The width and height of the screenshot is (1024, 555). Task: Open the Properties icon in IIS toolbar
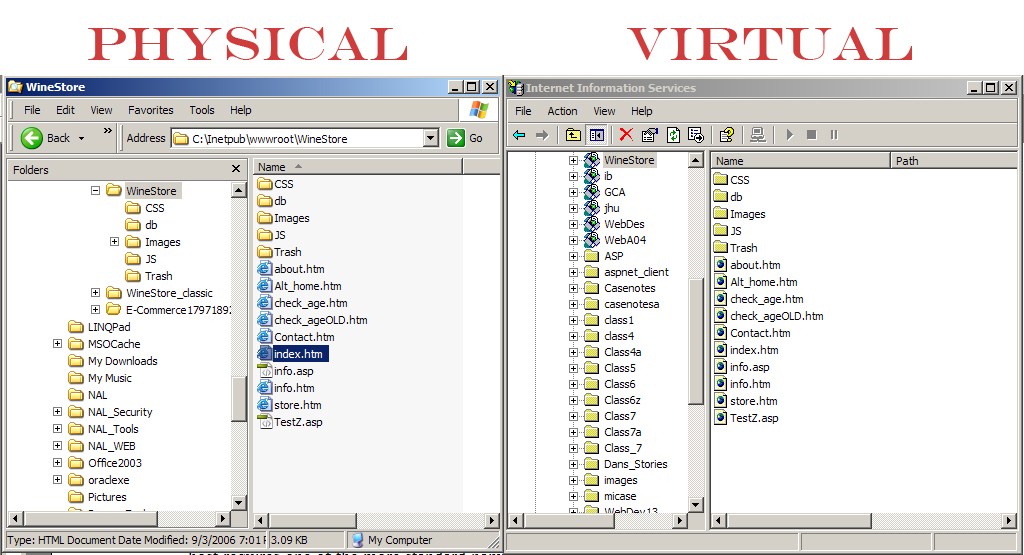(649, 135)
